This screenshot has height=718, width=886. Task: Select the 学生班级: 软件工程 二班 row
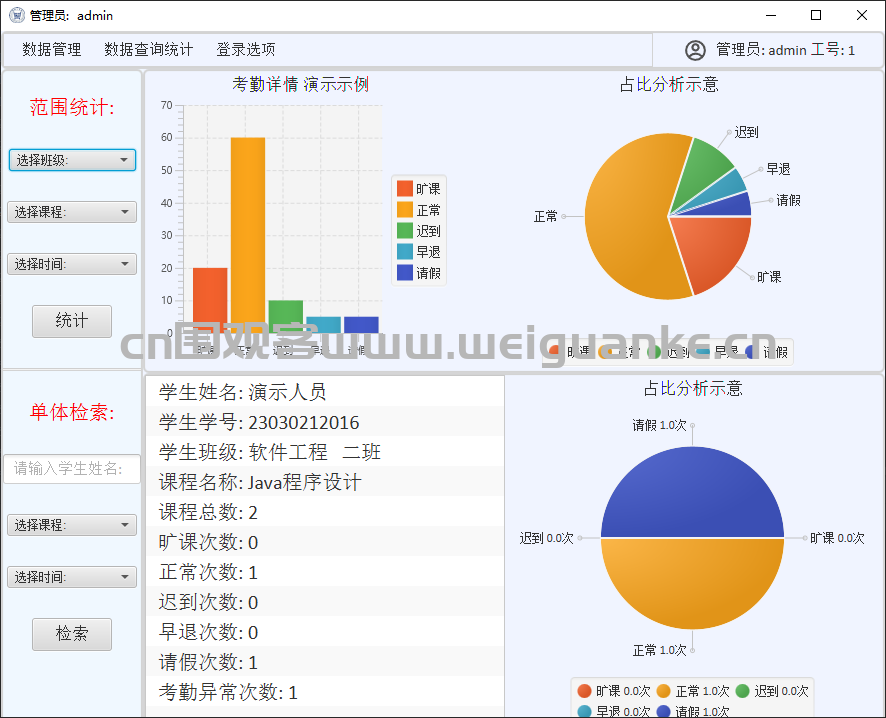(325, 451)
